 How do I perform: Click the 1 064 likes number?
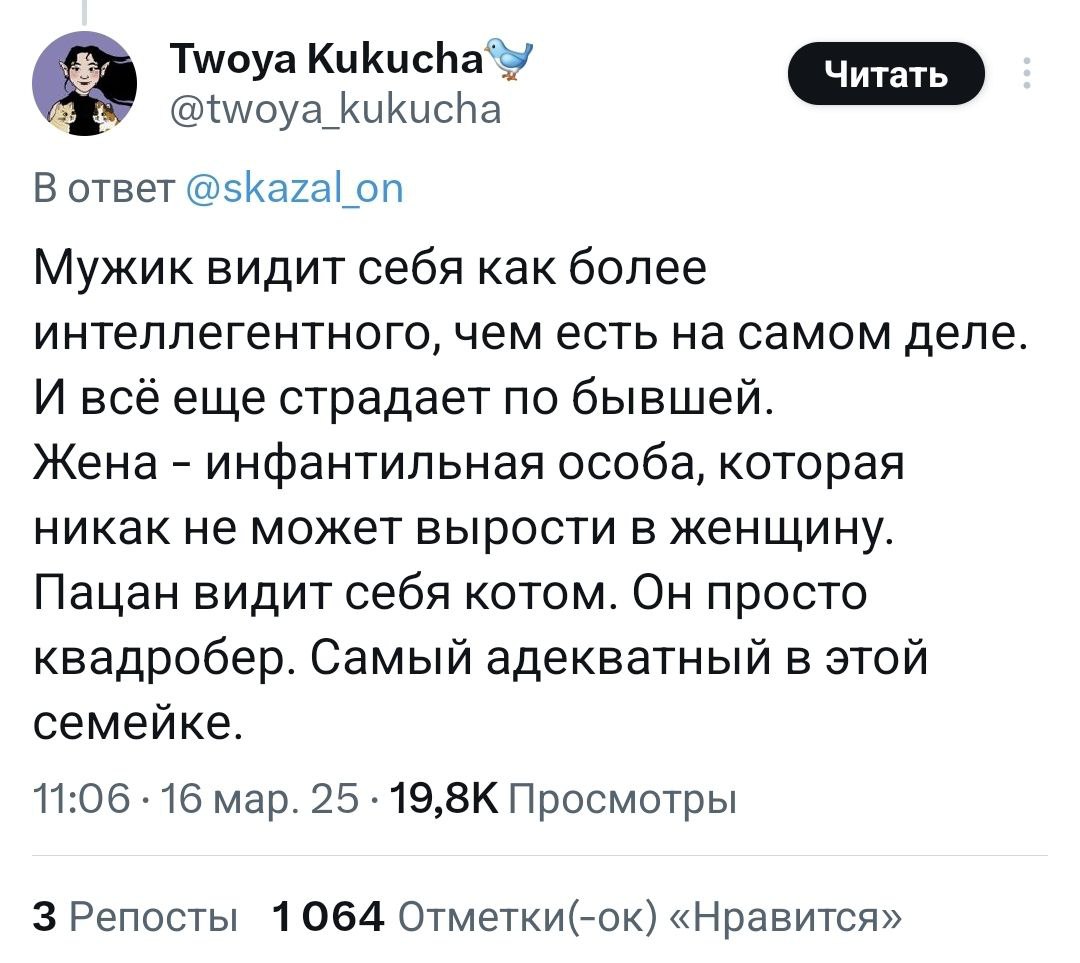pos(328,917)
